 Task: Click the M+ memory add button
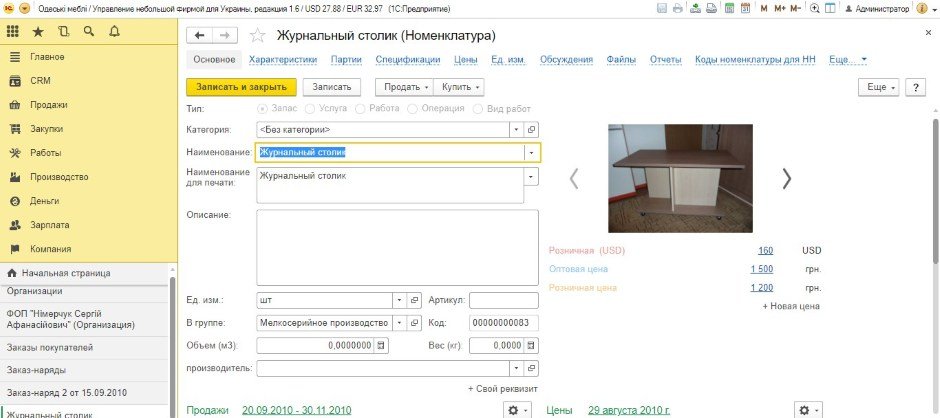click(x=779, y=9)
